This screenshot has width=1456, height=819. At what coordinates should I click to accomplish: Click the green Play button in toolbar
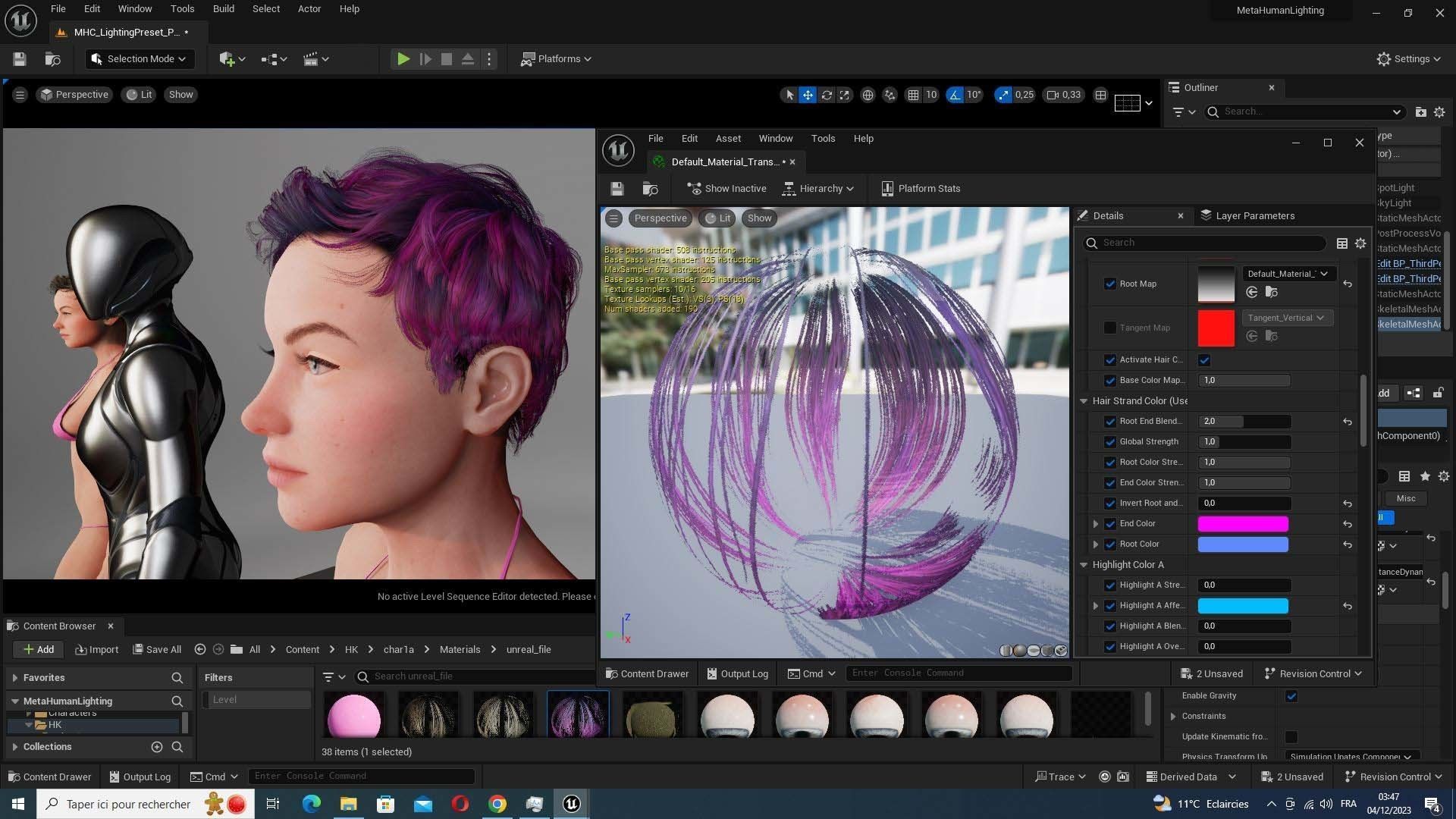(x=403, y=59)
